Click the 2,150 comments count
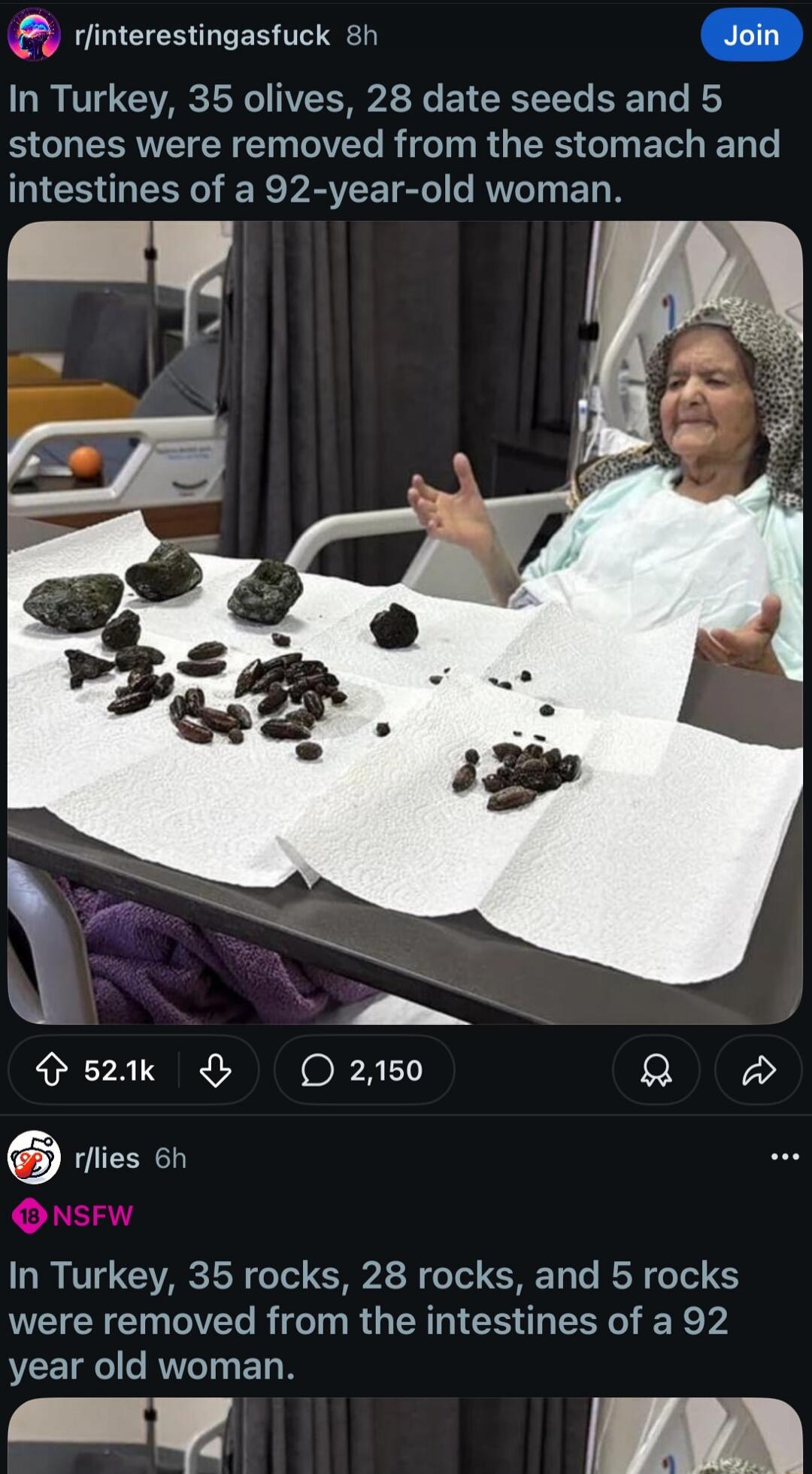812x1474 pixels. point(386,1070)
